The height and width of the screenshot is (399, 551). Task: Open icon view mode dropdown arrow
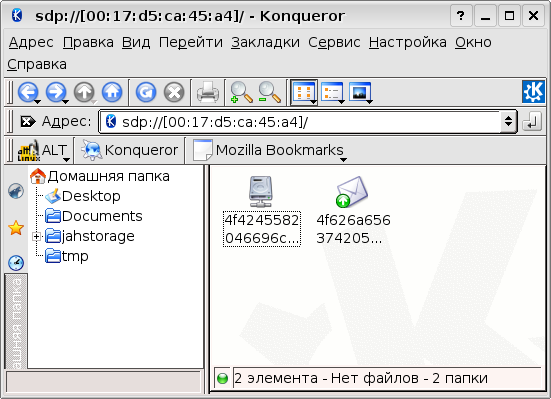[x=313, y=102]
